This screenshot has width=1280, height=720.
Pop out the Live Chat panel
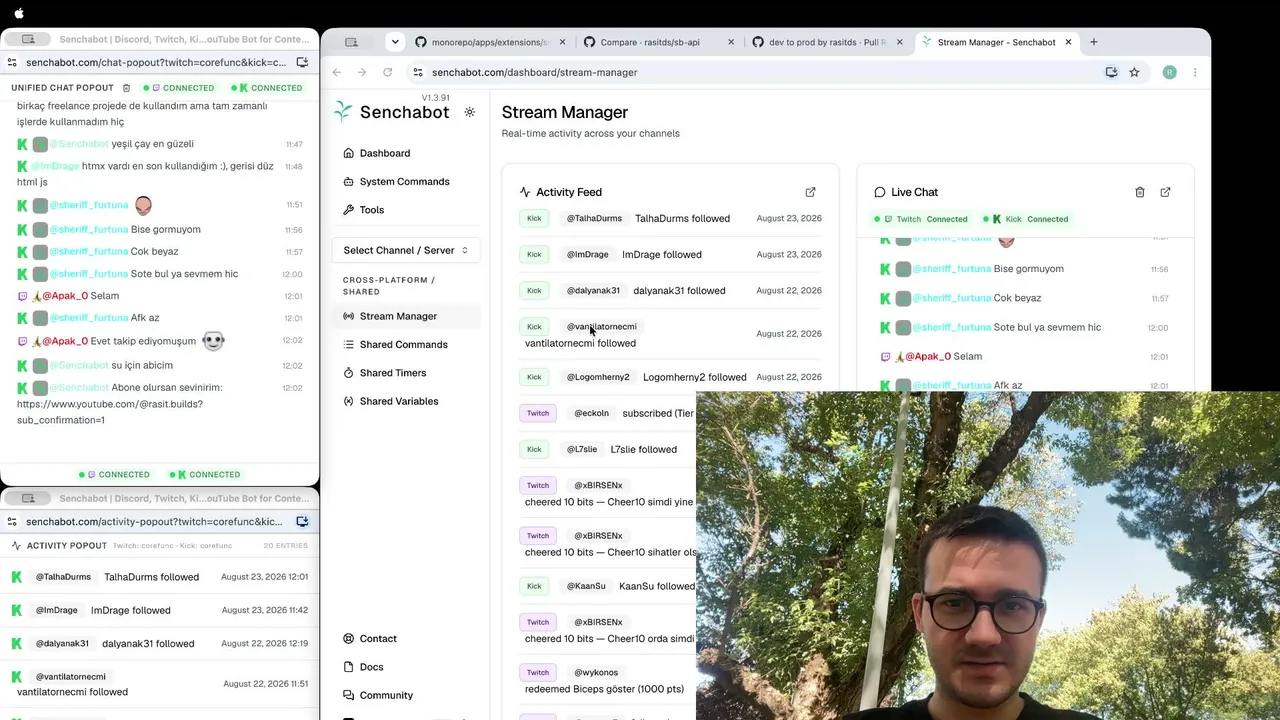click(1165, 192)
